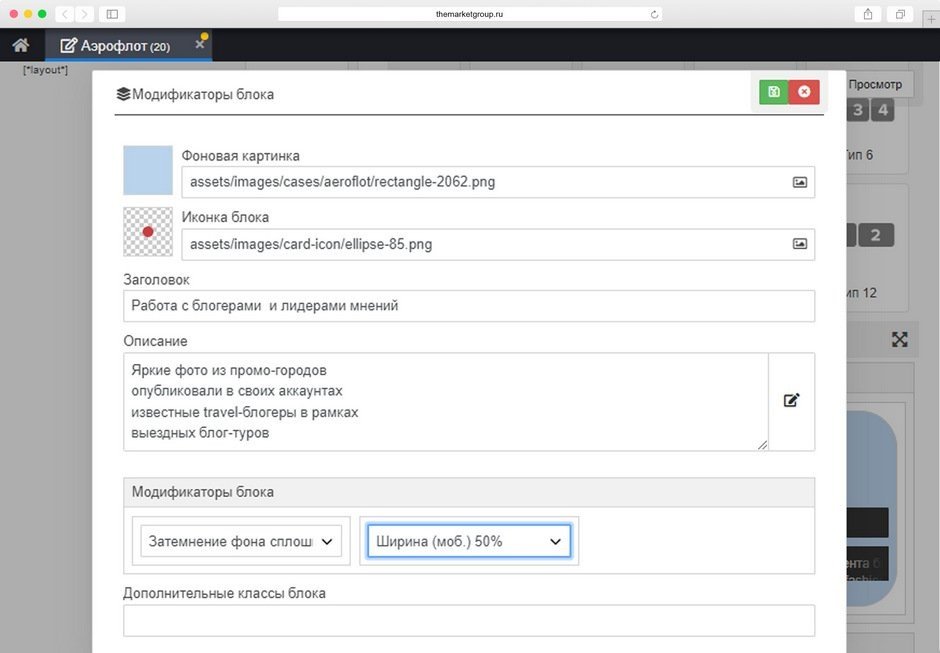
Task: Reload the page in address bar
Action: click(x=654, y=14)
